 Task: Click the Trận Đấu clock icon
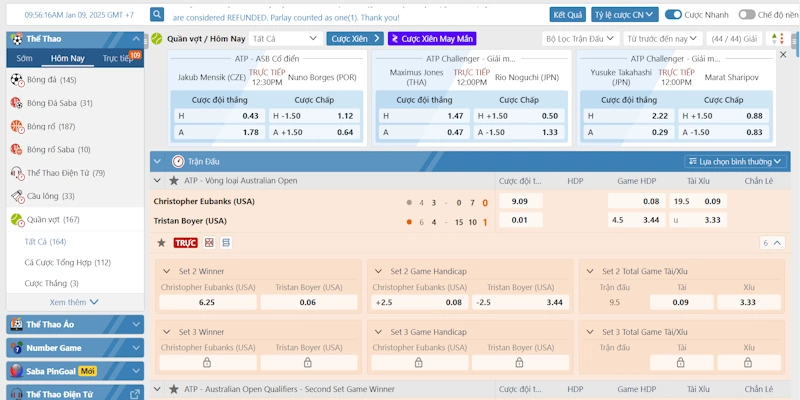[x=178, y=162]
